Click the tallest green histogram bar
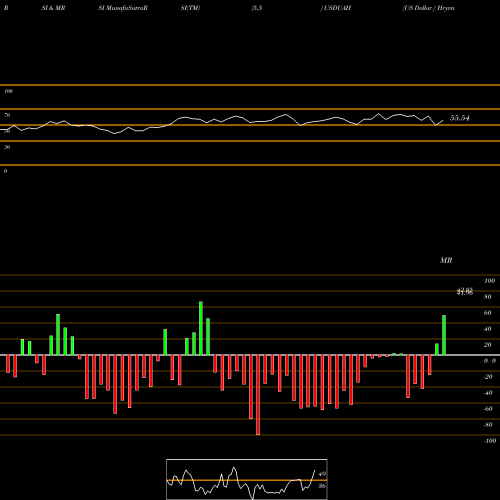 (x=201, y=328)
